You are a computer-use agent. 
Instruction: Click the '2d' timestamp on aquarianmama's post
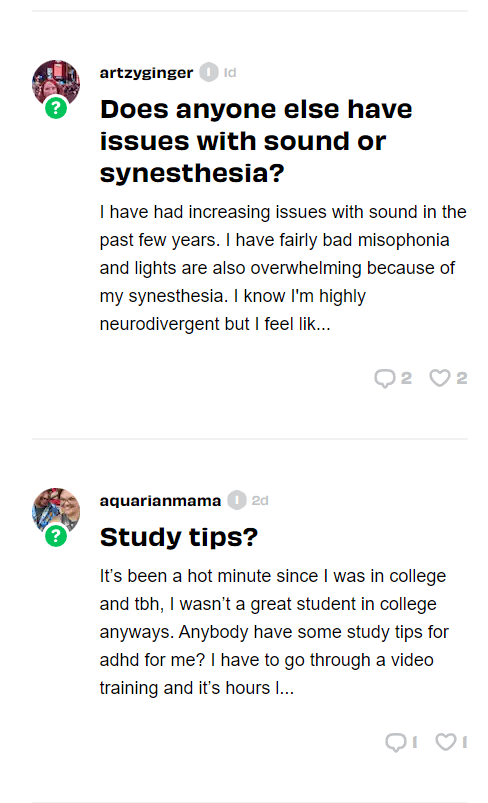coord(260,500)
